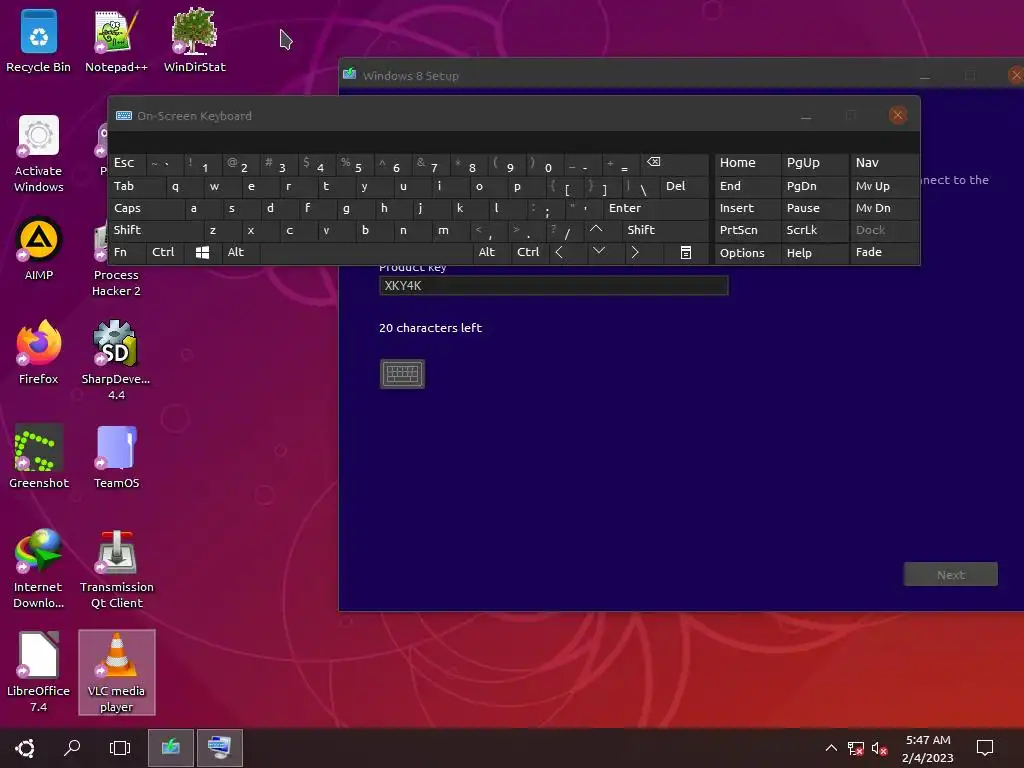Image resolution: width=1024 pixels, height=768 pixels.
Task: Toggle the left Shift key
Action: pos(155,230)
